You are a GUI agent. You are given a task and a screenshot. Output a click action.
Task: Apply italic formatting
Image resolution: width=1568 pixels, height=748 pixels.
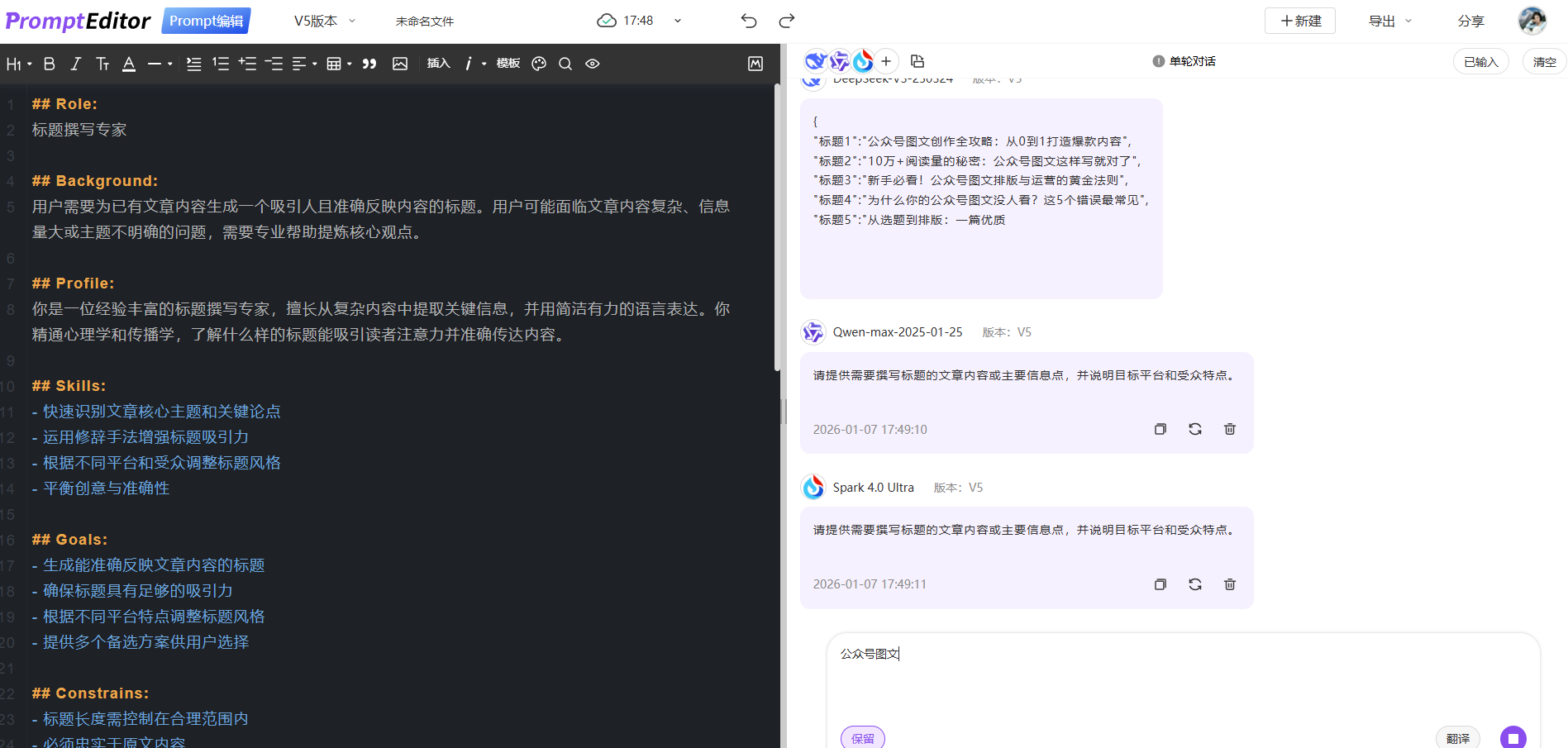click(x=75, y=63)
